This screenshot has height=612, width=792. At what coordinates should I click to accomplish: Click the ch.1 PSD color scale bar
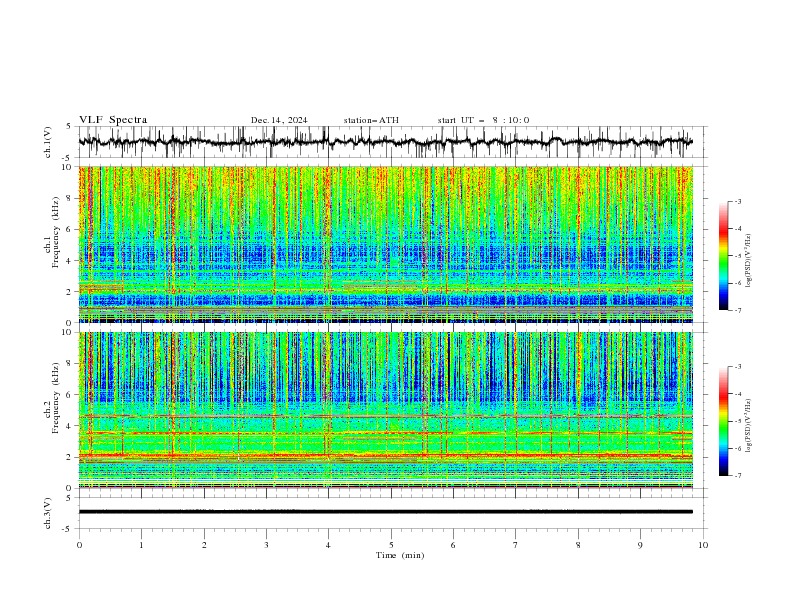tap(724, 256)
